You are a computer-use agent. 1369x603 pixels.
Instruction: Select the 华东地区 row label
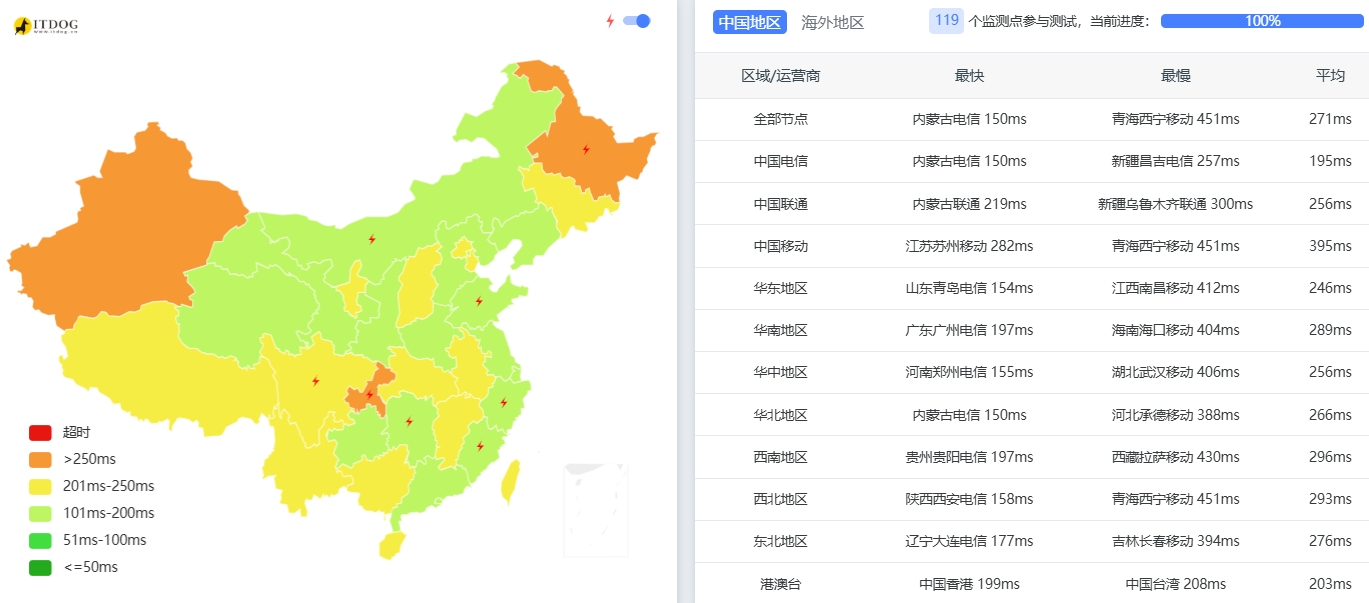tap(781, 288)
